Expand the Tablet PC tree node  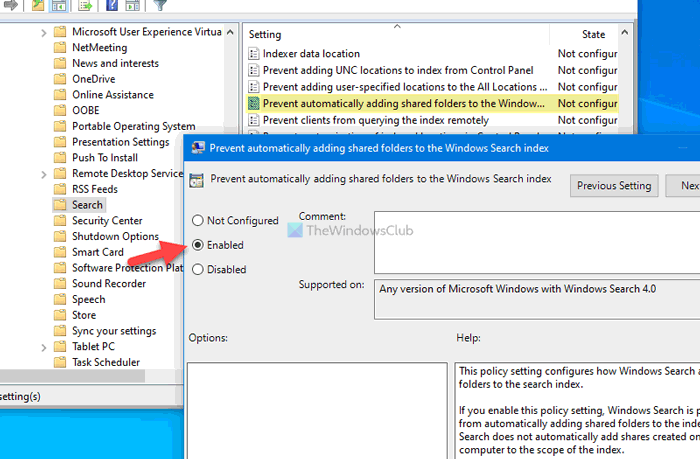coord(43,347)
